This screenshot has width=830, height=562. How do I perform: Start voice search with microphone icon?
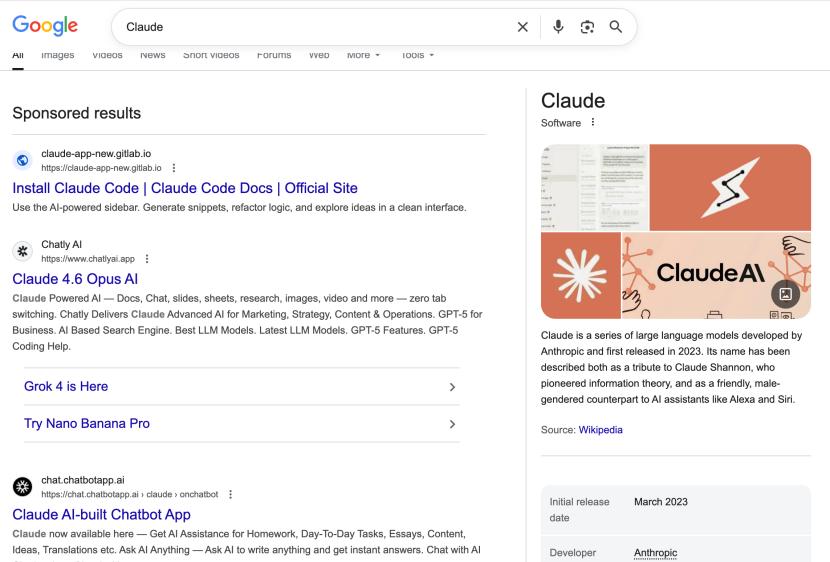coord(559,27)
